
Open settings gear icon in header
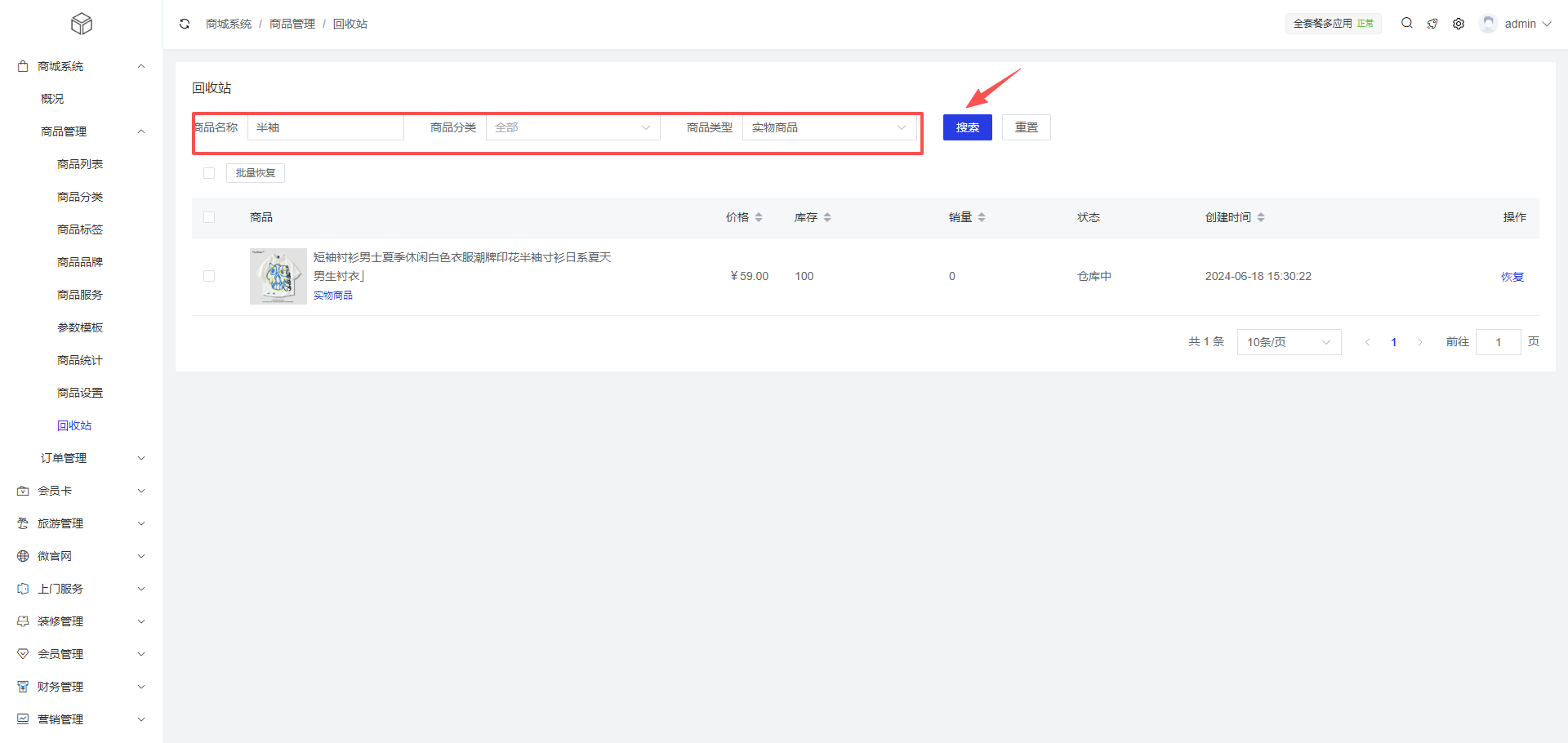[x=1459, y=24]
